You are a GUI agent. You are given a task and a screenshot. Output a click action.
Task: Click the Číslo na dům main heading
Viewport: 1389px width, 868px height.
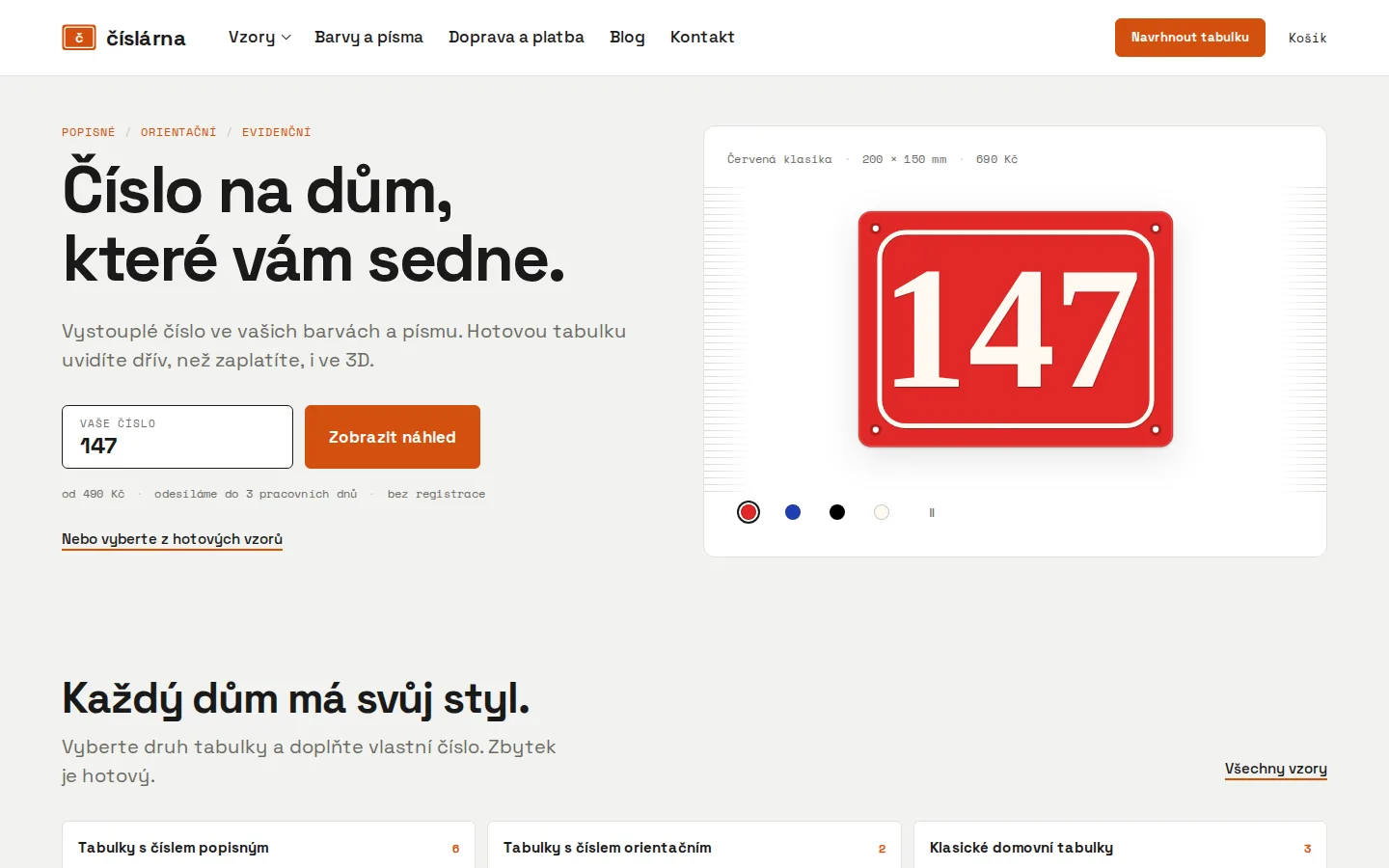point(313,226)
